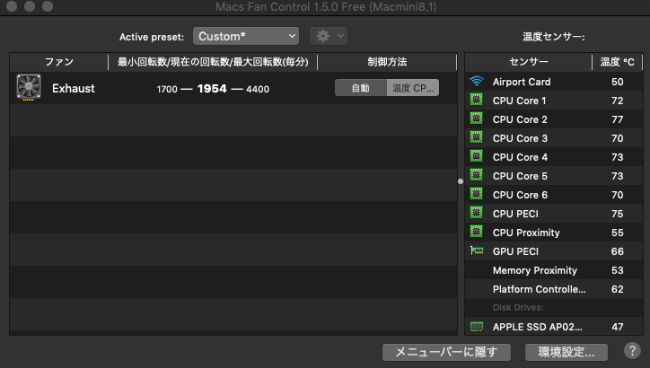Viewport: 650px width, 368px height.
Task: Click the センサー column header
Action: click(x=529, y=62)
